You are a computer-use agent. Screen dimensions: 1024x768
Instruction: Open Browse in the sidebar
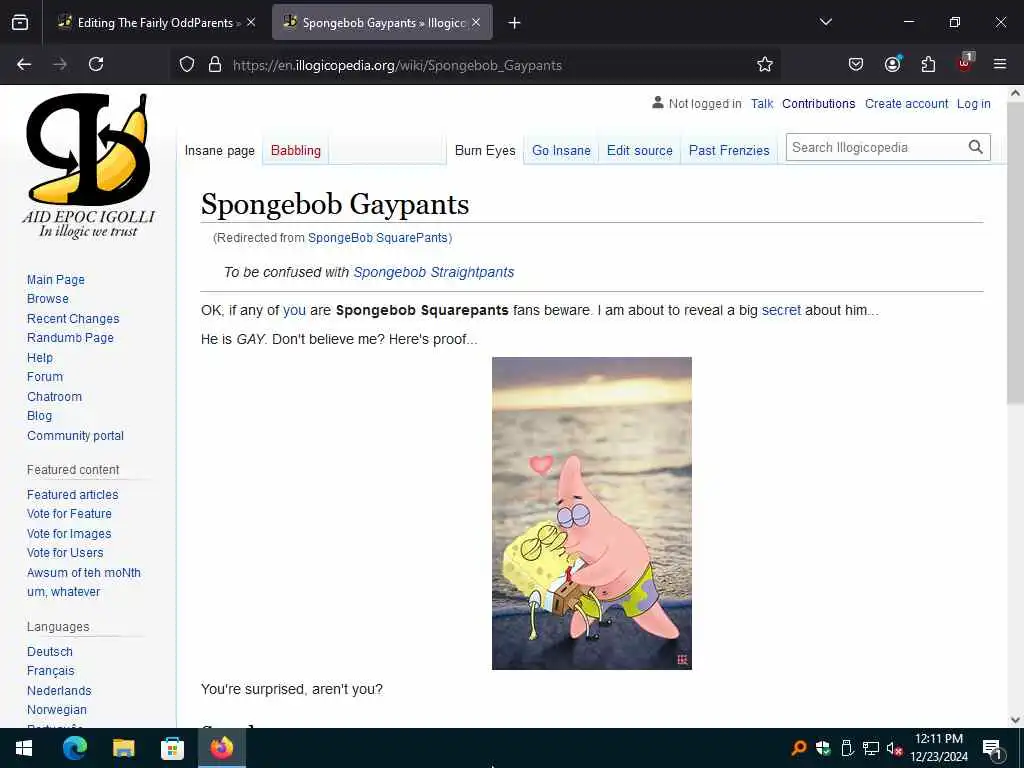pyautogui.click(x=48, y=298)
